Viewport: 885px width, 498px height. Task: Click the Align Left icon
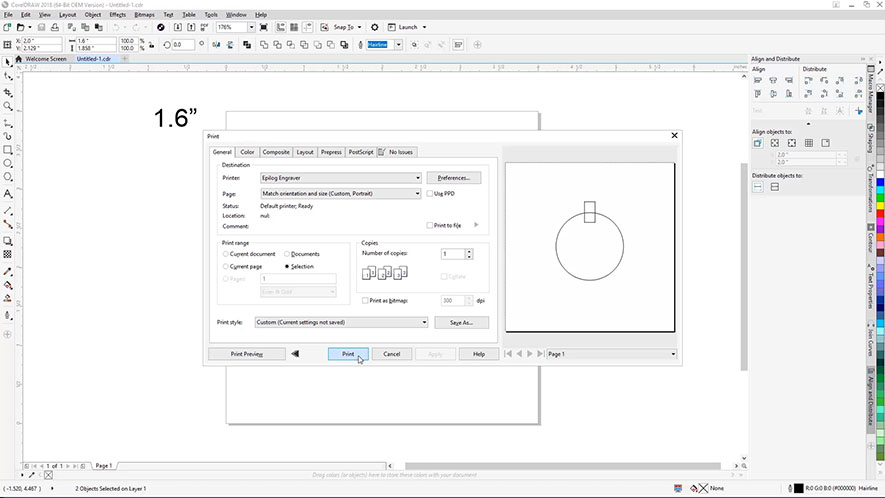758,82
